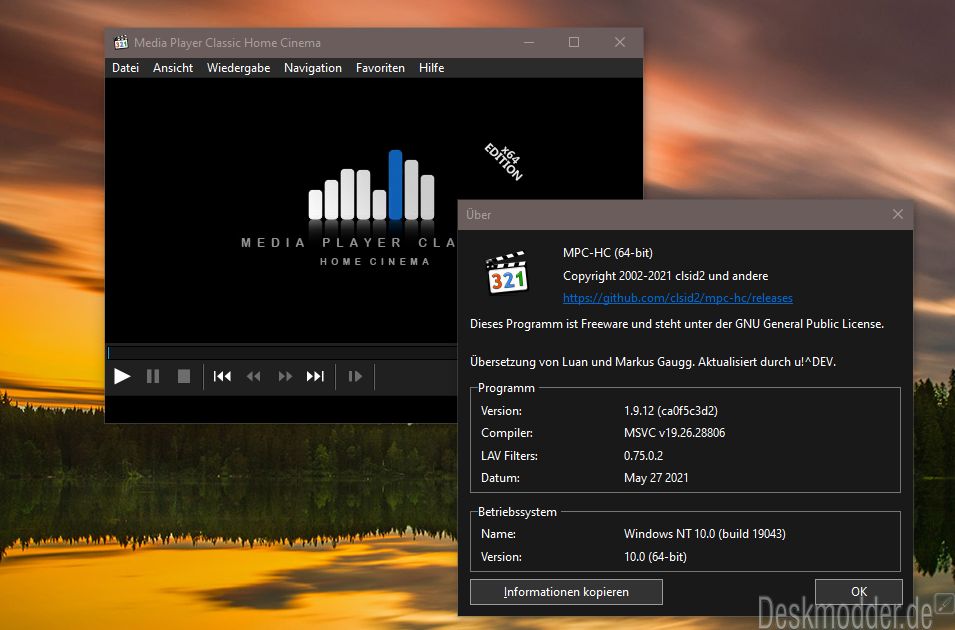This screenshot has width=955, height=630.
Task: Close the Media Player Classic window
Action: [x=620, y=42]
